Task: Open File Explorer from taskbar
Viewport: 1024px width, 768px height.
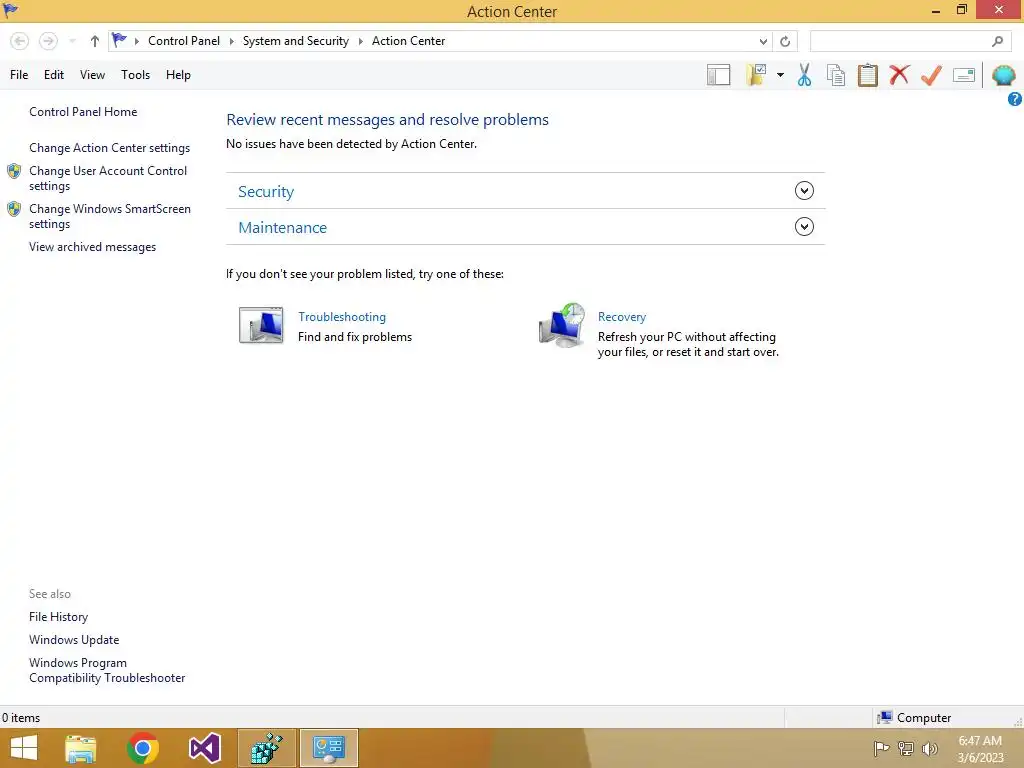Action: click(81, 748)
